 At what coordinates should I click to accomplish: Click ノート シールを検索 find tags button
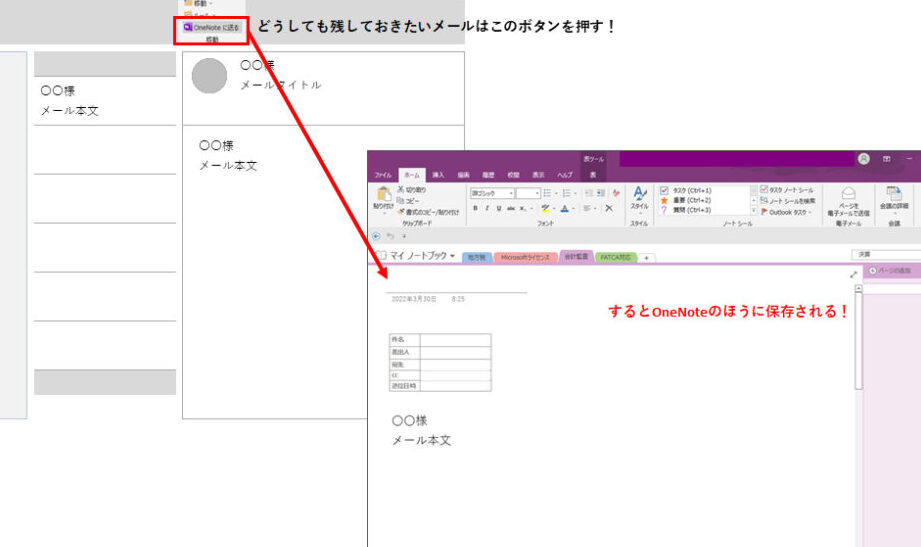(x=788, y=201)
